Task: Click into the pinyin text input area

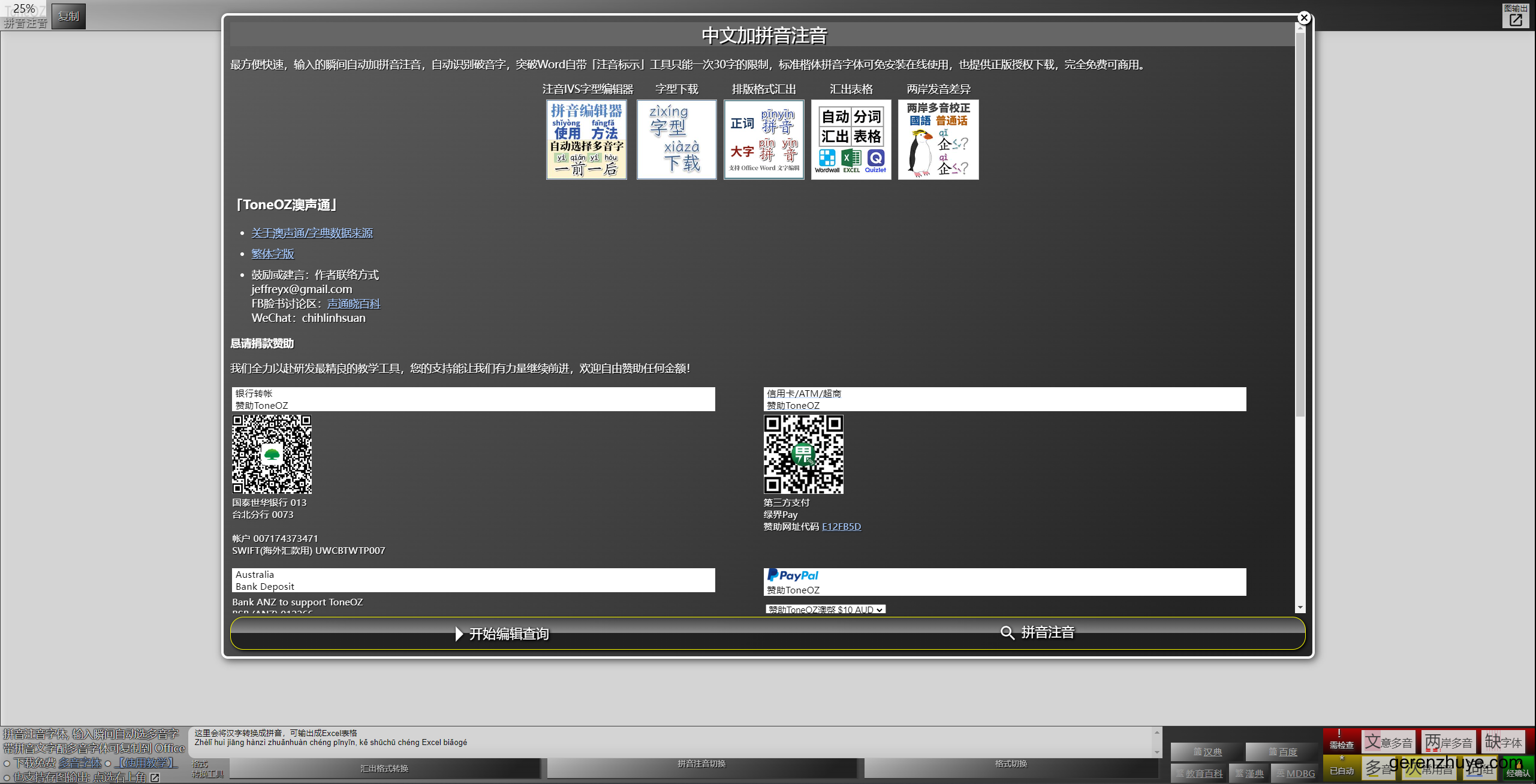Action: click(x=671, y=742)
